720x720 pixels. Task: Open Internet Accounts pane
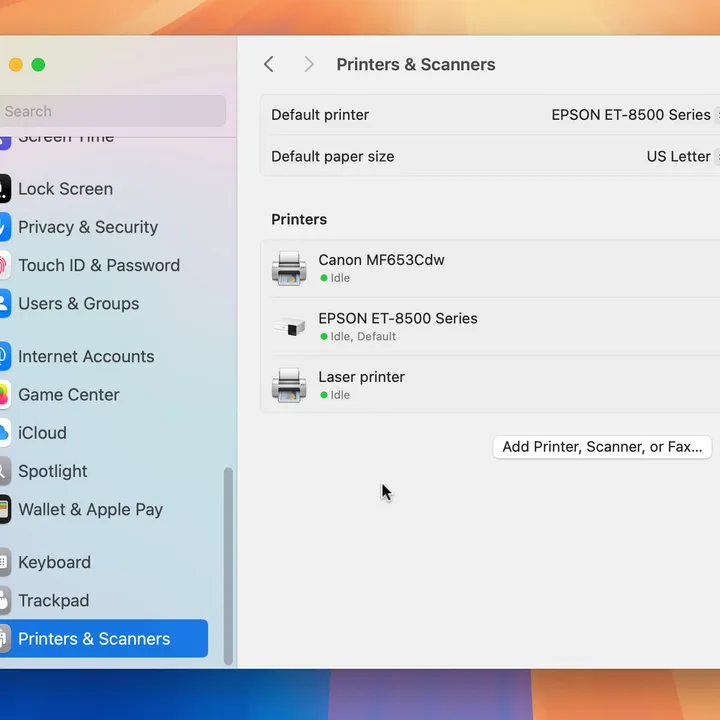(x=86, y=356)
